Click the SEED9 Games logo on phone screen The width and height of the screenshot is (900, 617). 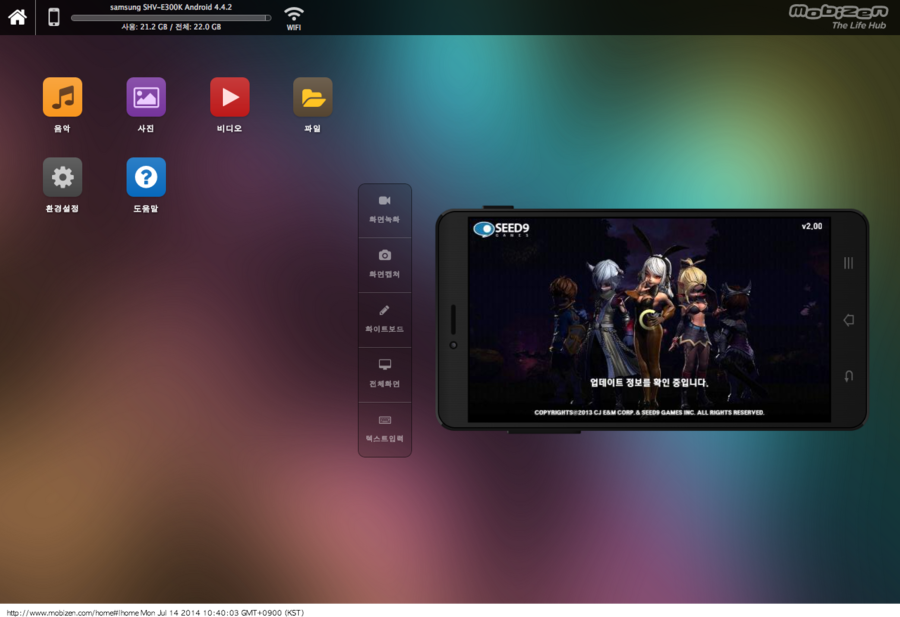501,229
